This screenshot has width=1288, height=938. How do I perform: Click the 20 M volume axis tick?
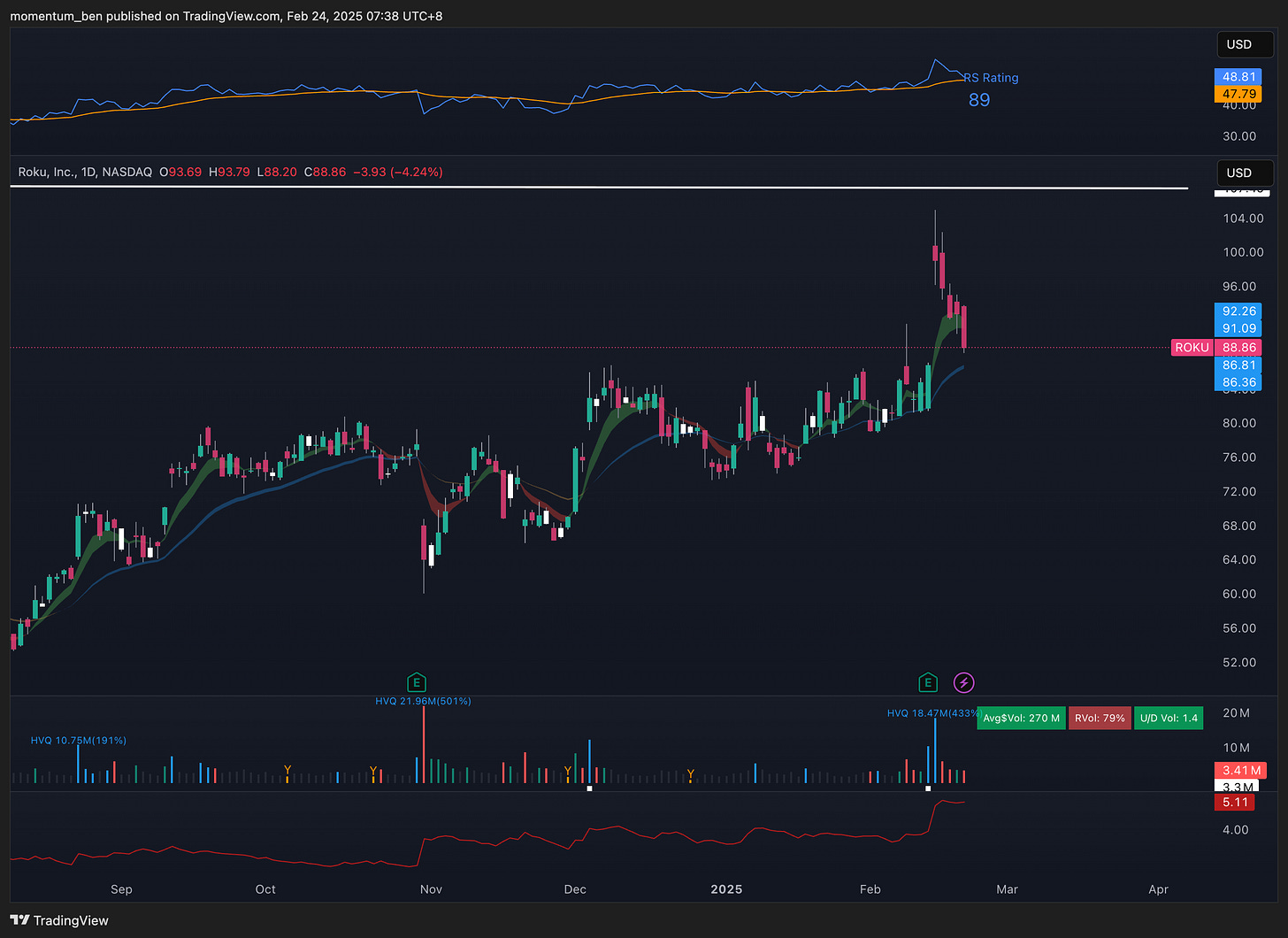(1237, 713)
